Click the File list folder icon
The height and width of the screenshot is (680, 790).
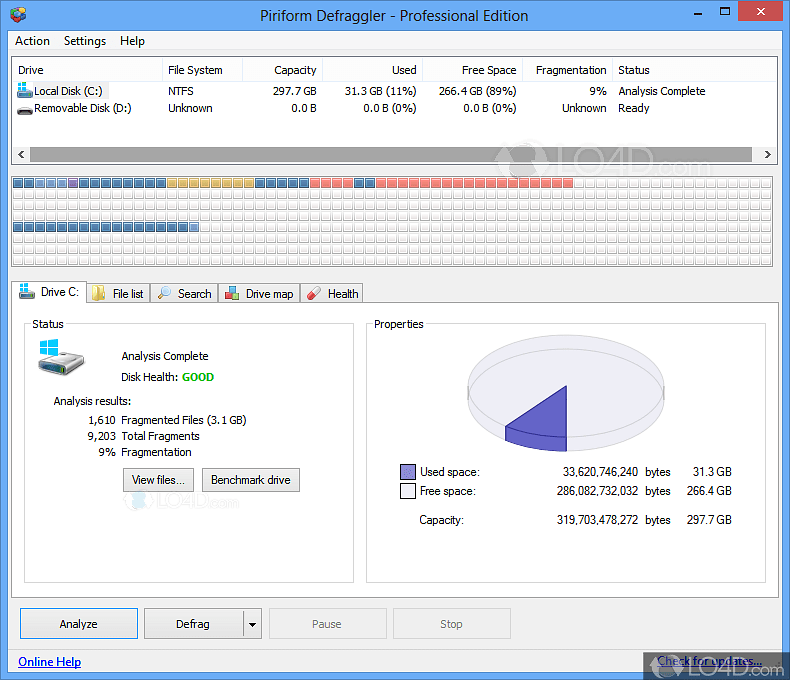pyautogui.click(x=99, y=293)
